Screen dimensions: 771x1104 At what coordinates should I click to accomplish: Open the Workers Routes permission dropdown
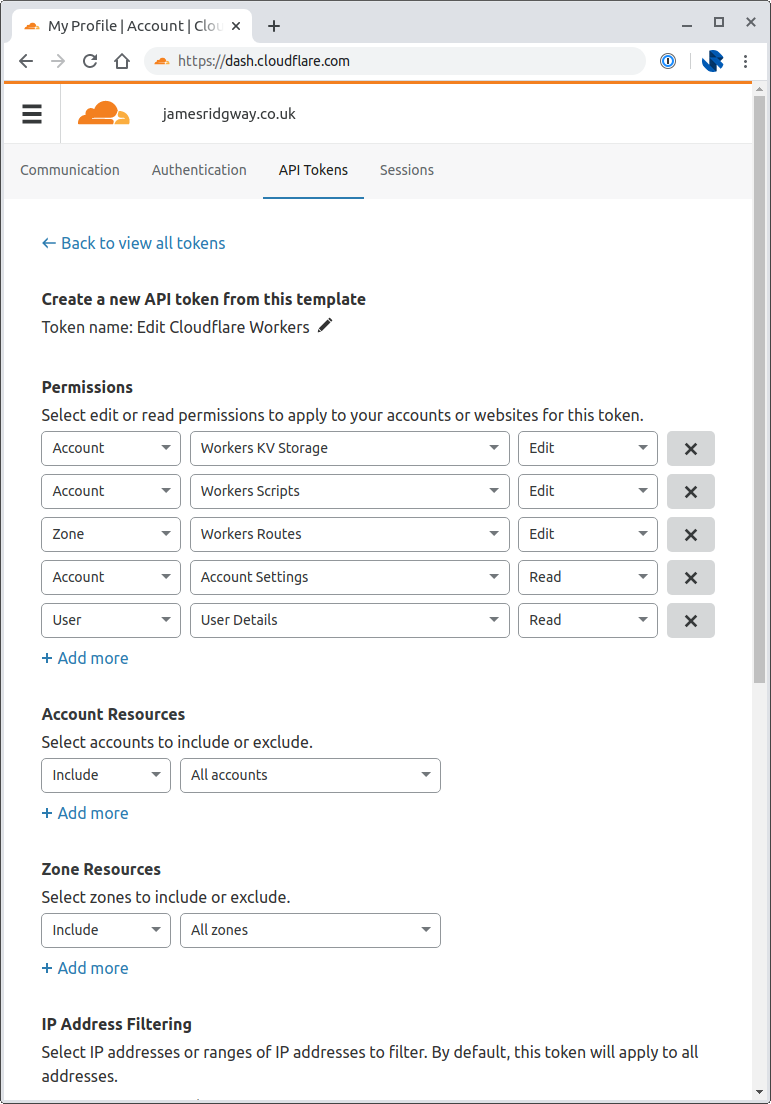[x=350, y=534]
